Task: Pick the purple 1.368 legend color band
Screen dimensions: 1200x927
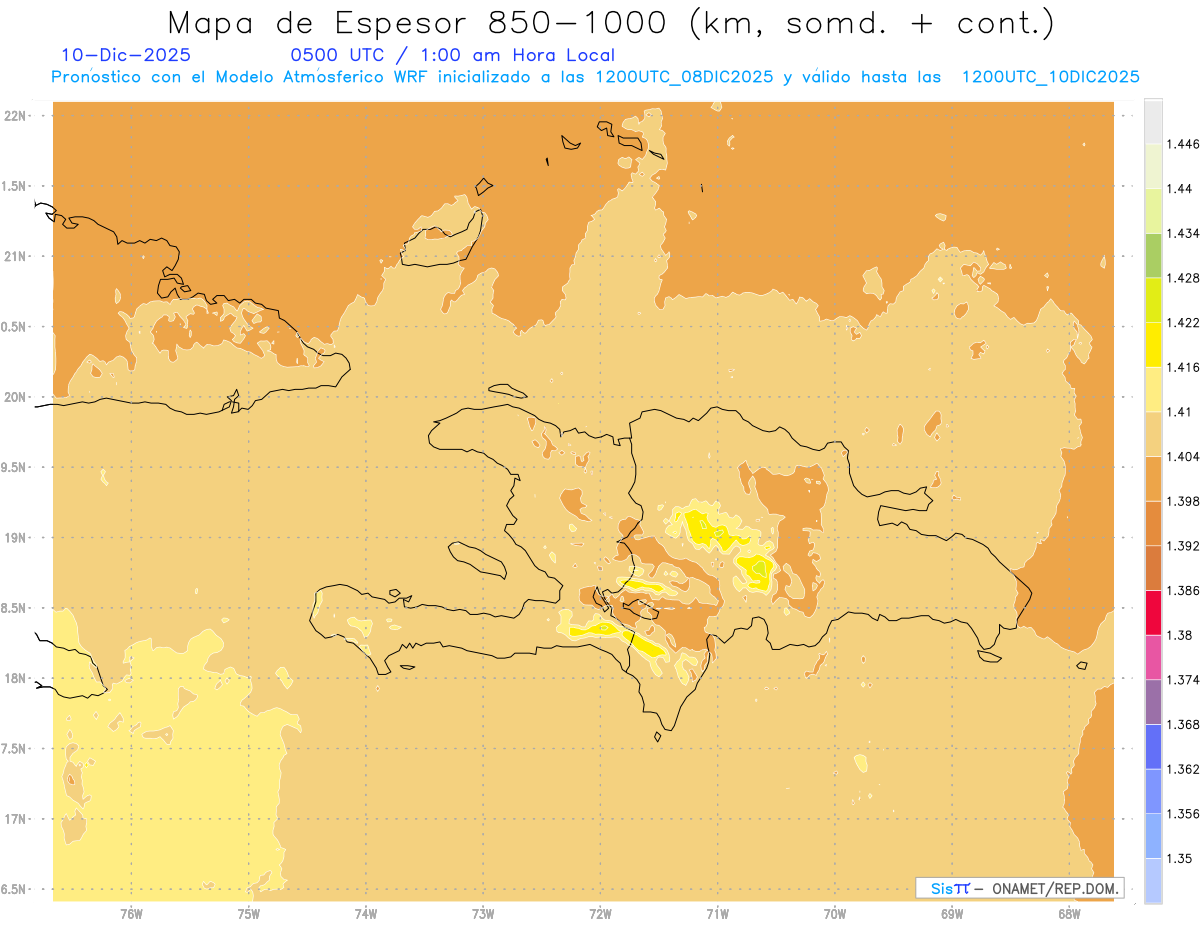Action: (1153, 702)
